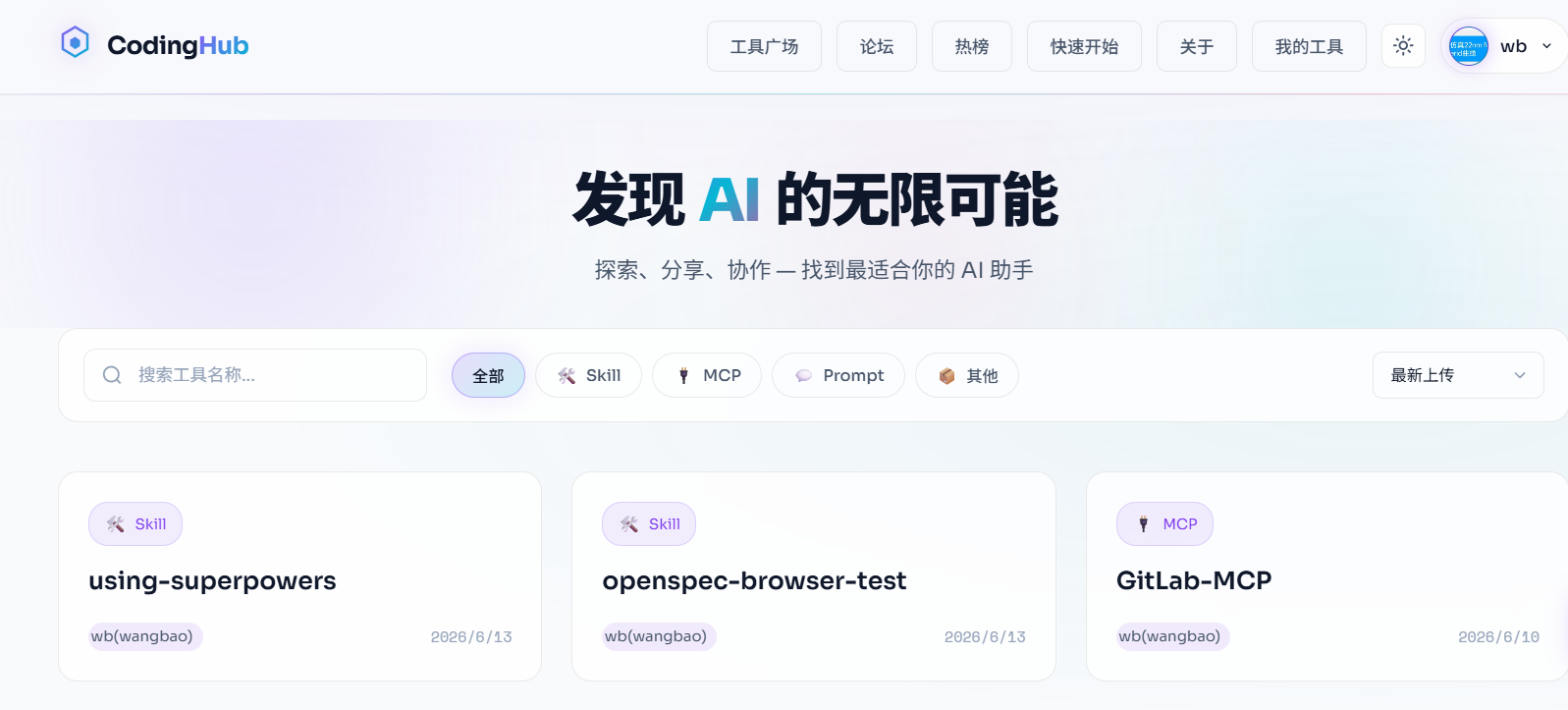Screen dimensions: 1568x710
Task: Click the 2026/6/13 date on openspec-browser-test card
Action: click(x=985, y=637)
